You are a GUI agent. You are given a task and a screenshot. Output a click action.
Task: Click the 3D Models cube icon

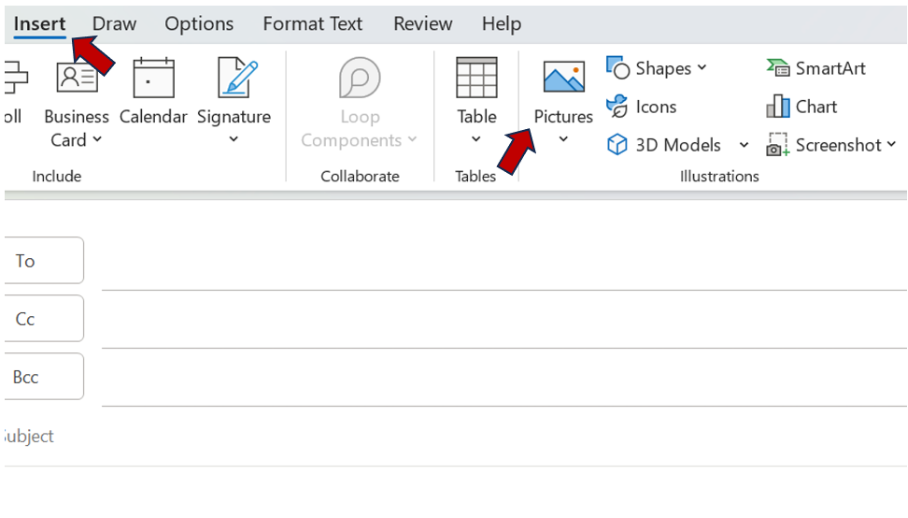[617, 145]
